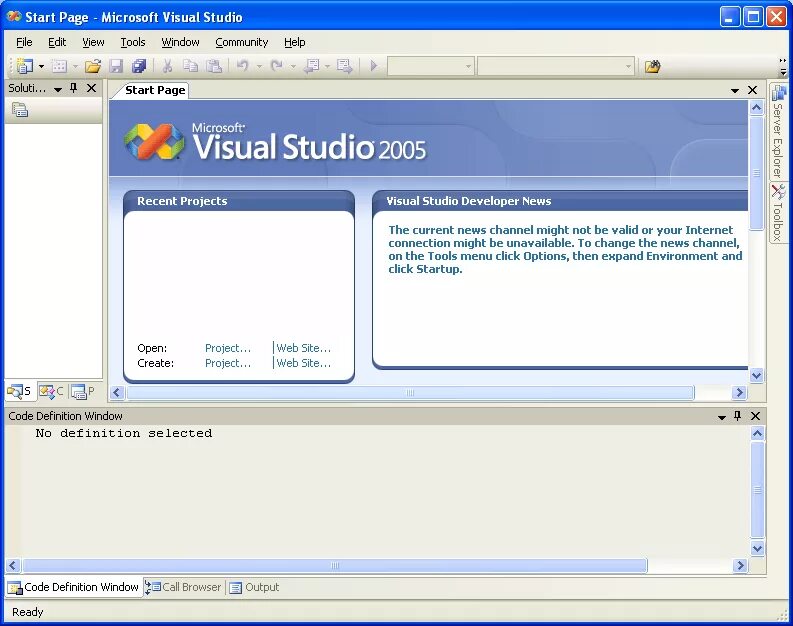Image resolution: width=793 pixels, height=626 pixels.
Task: Click the Navigate Forward icon
Action: (x=345, y=66)
